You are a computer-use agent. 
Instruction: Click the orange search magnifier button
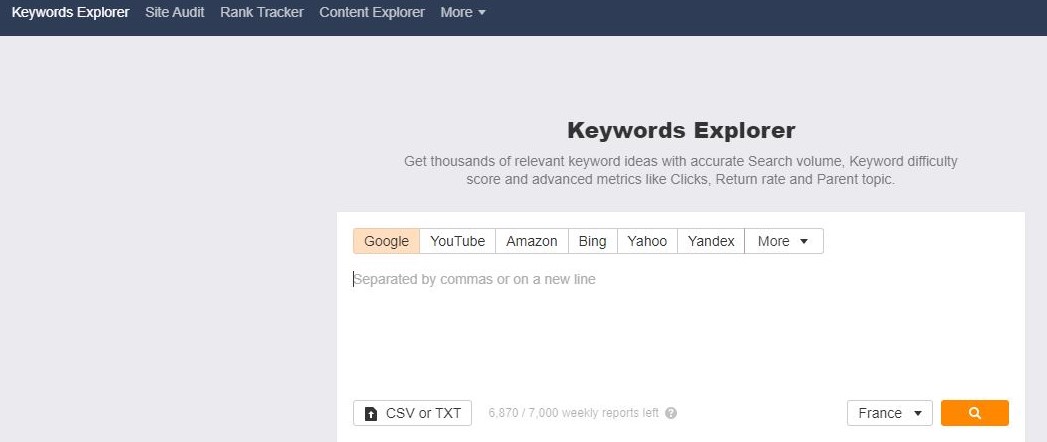(x=975, y=413)
